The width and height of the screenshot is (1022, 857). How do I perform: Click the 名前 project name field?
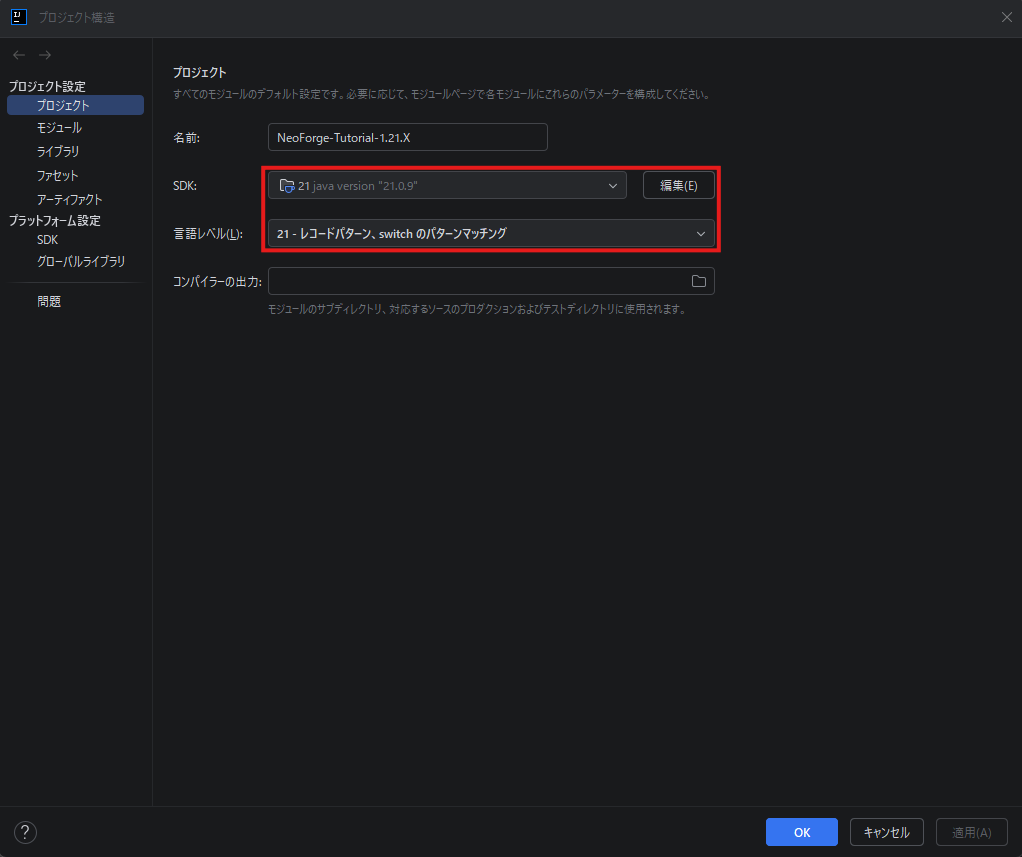[x=407, y=137]
